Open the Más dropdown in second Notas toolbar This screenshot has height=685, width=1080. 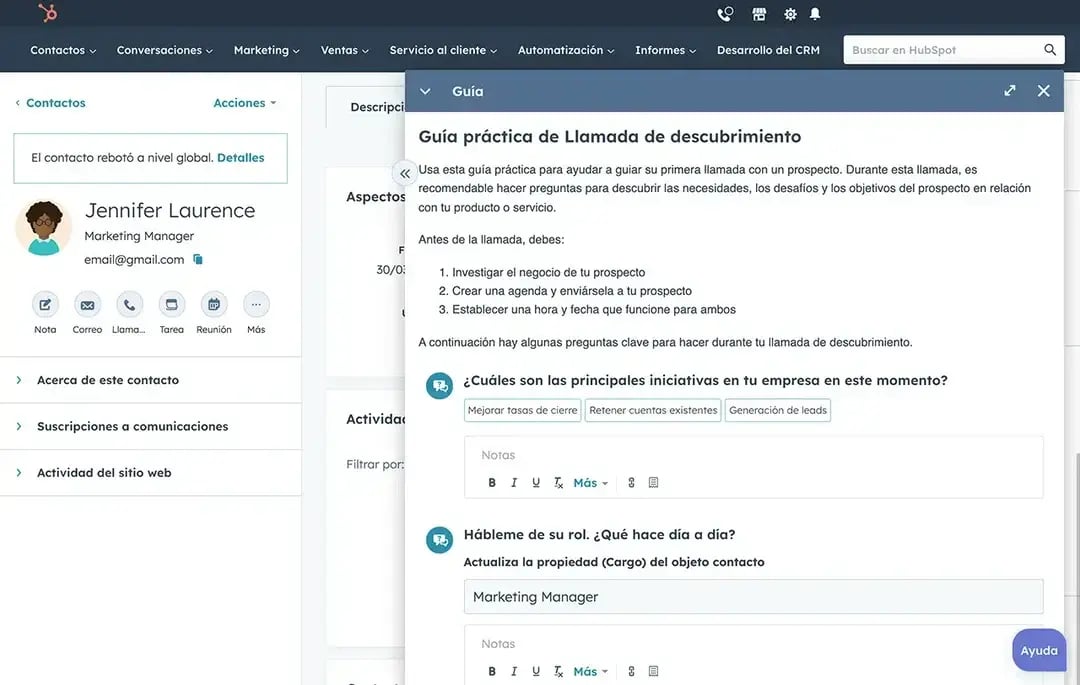tap(590, 671)
